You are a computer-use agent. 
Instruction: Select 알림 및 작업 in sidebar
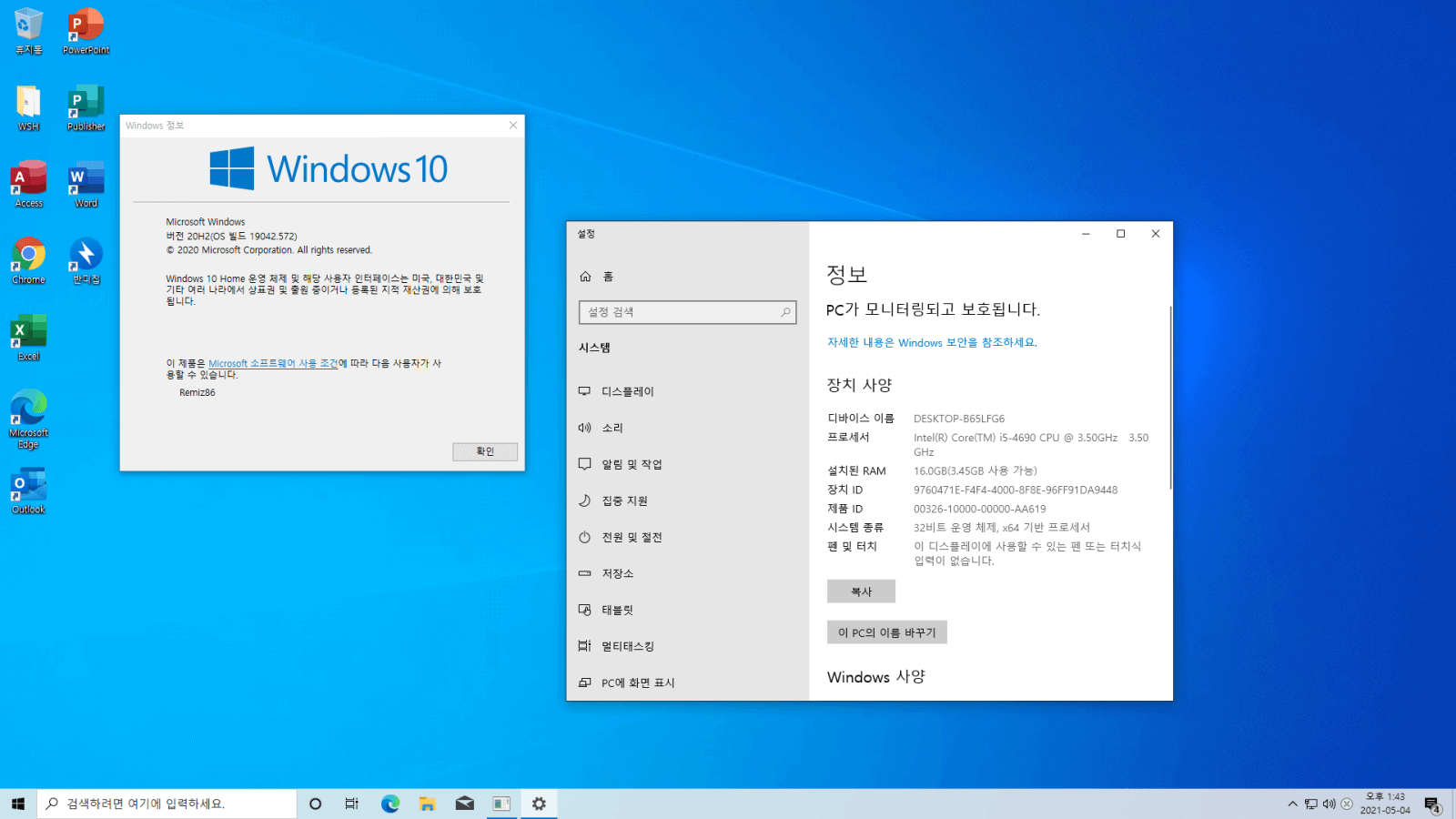pyautogui.click(x=687, y=464)
